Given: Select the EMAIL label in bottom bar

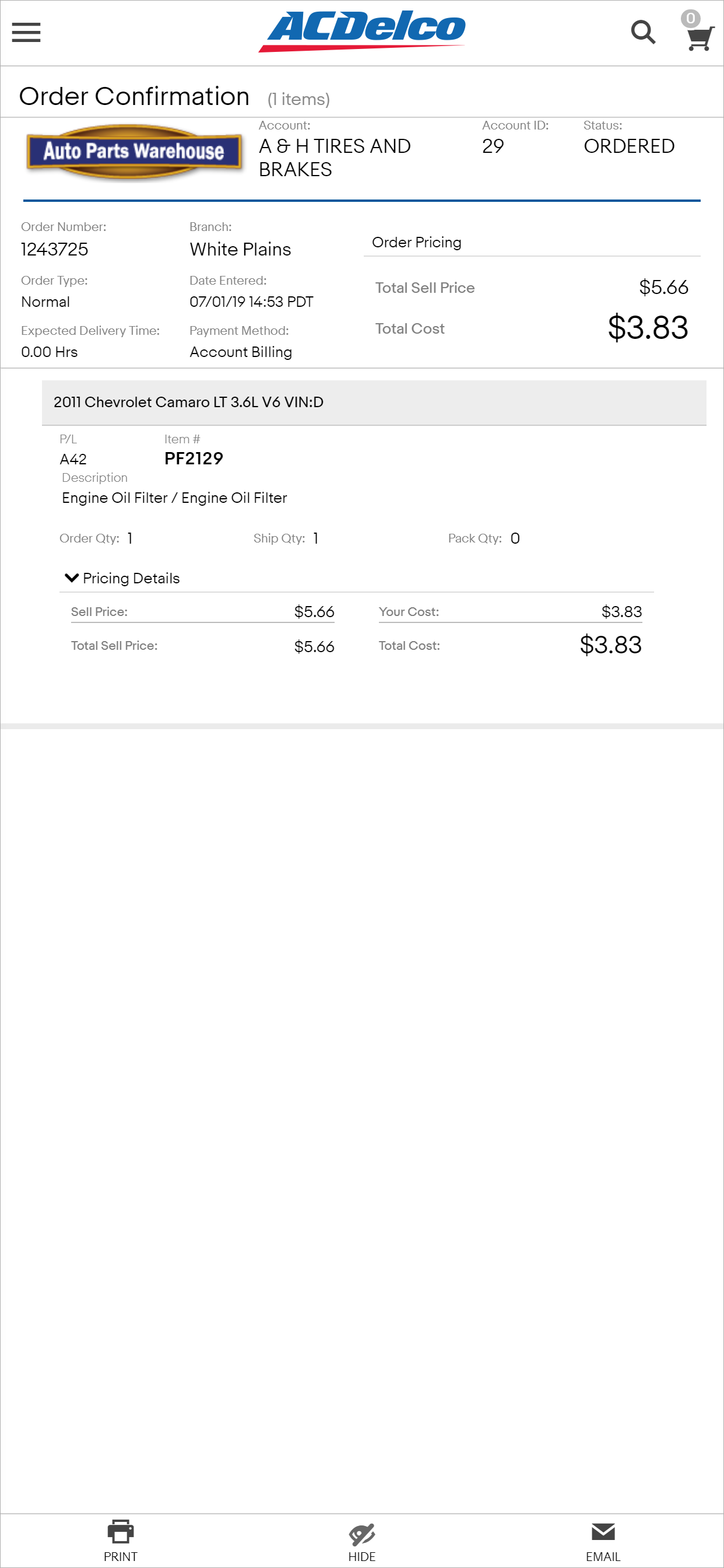Looking at the screenshot, I should click(x=603, y=1556).
